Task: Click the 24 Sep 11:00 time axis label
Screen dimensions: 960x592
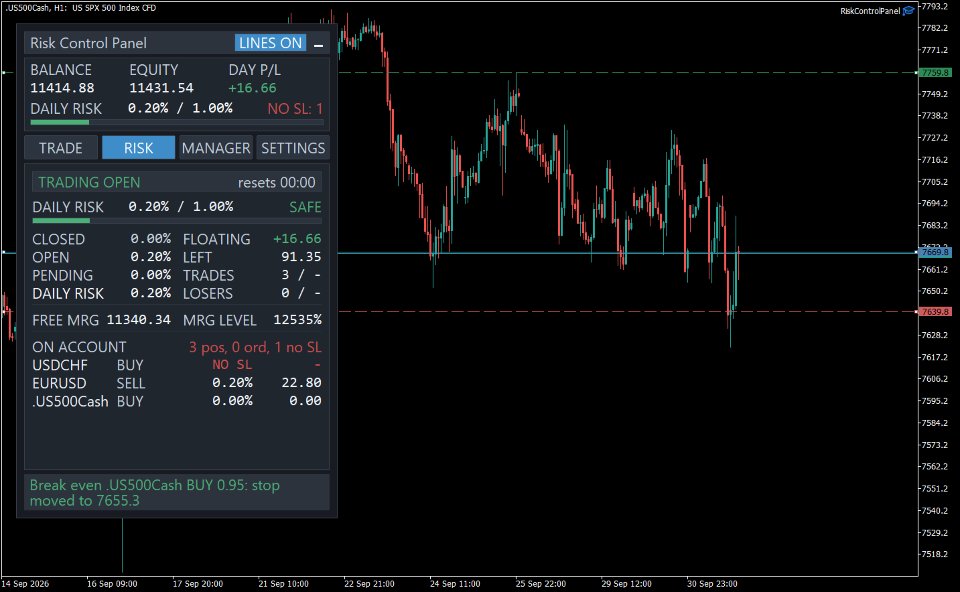Action: tap(455, 584)
